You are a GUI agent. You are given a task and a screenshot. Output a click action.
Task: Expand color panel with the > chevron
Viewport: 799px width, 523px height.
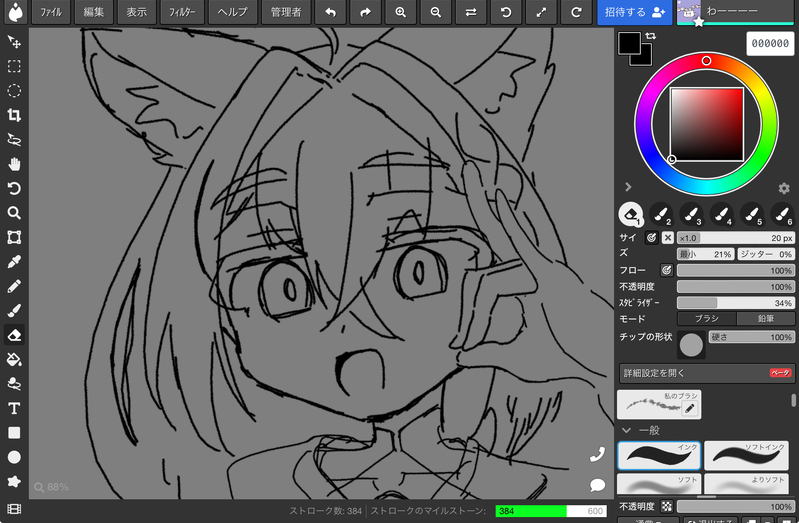(628, 187)
